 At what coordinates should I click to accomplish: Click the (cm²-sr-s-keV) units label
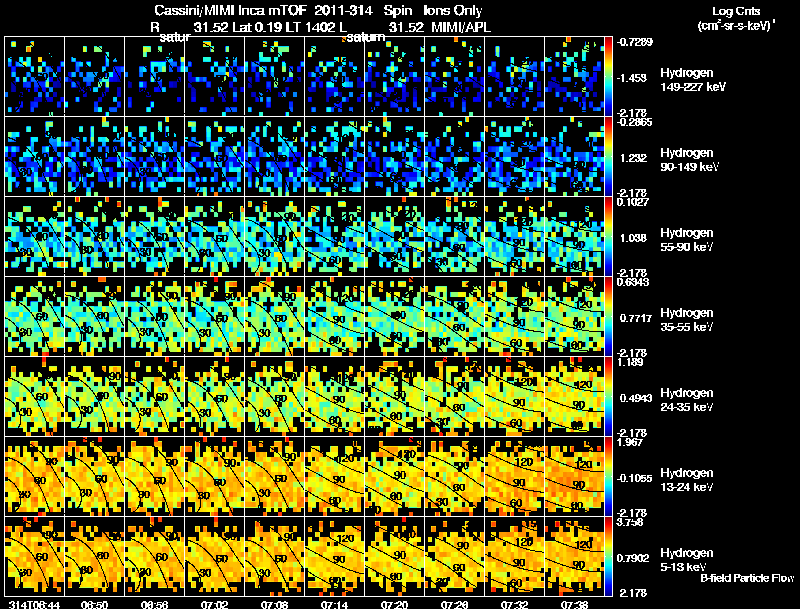pos(736,25)
